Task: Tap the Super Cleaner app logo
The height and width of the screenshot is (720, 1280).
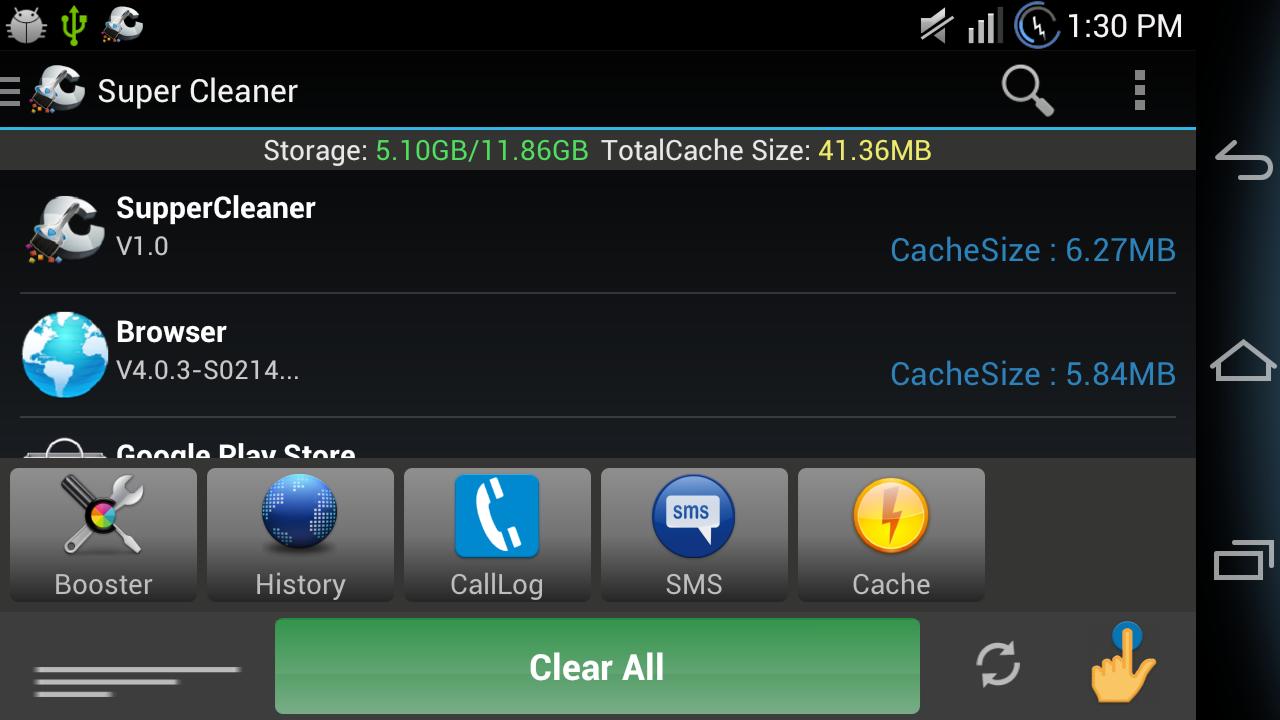Action: (x=58, y=91)
